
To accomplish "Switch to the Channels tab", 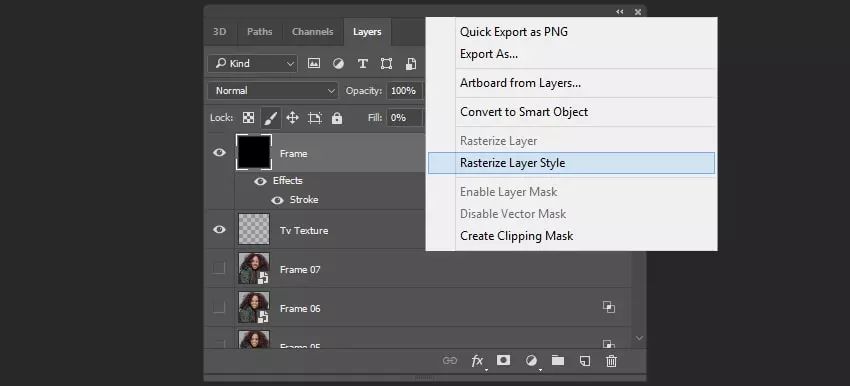I will 313,31.
